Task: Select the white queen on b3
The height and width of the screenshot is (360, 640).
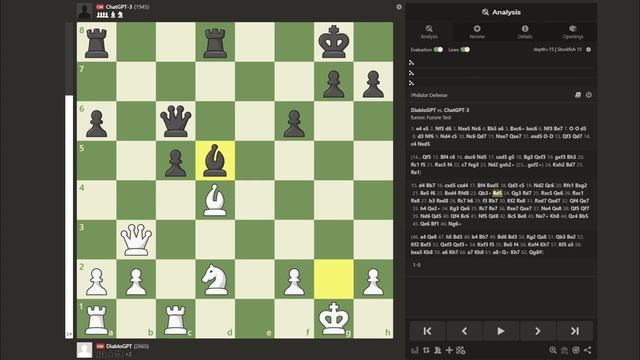Action: tap(136, 240)
